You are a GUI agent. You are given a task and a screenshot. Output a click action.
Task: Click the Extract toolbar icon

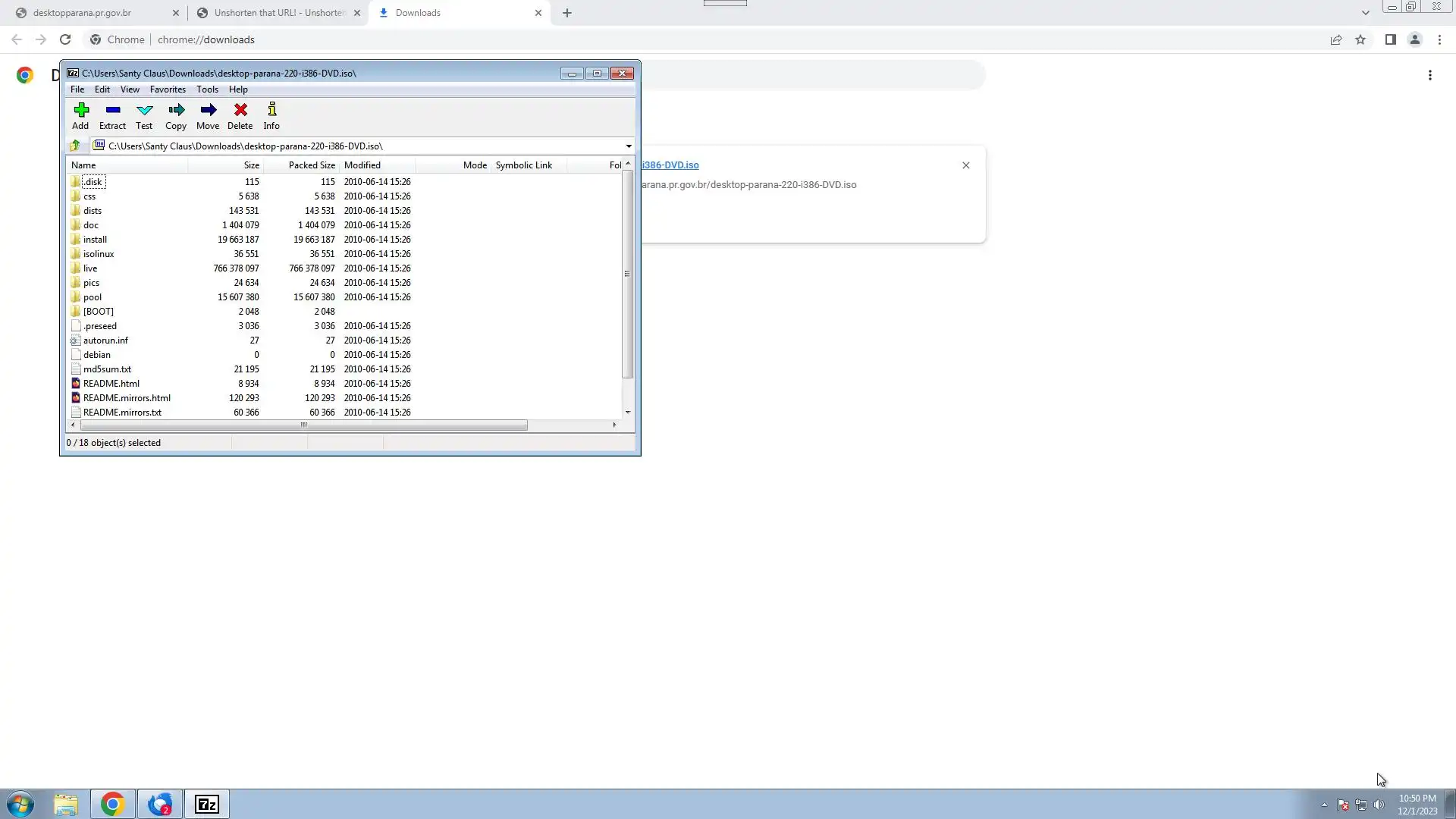pos(112,115)
